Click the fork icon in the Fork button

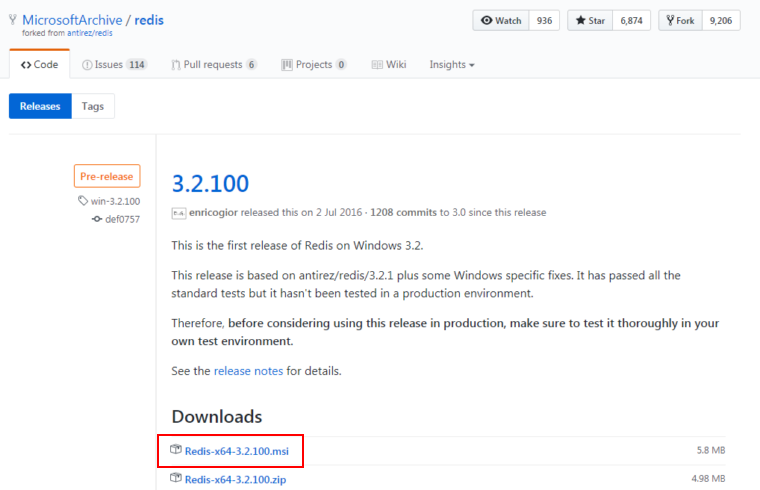670,20
